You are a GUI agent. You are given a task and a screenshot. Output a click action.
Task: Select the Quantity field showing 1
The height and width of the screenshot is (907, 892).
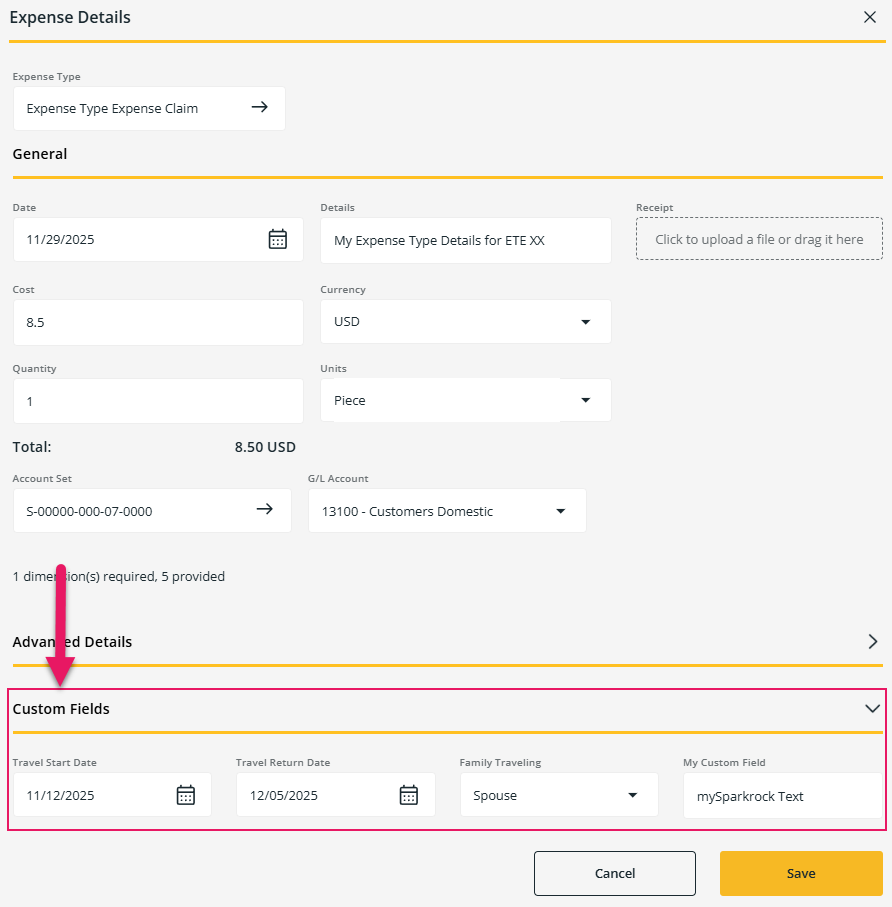click(157, 400)
